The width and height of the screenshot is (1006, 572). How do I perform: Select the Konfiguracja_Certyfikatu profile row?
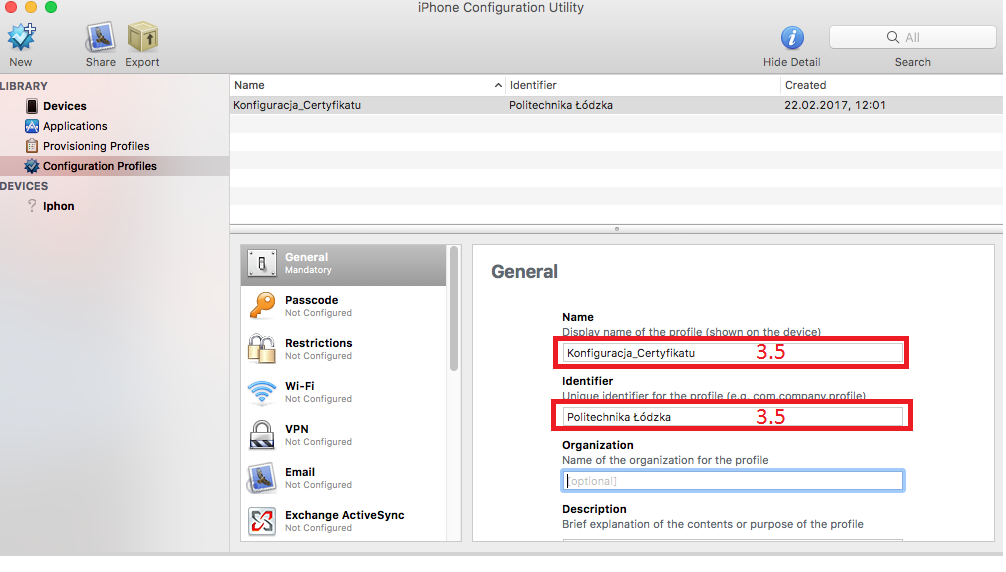pyautogui.click(x=616, y=105)
